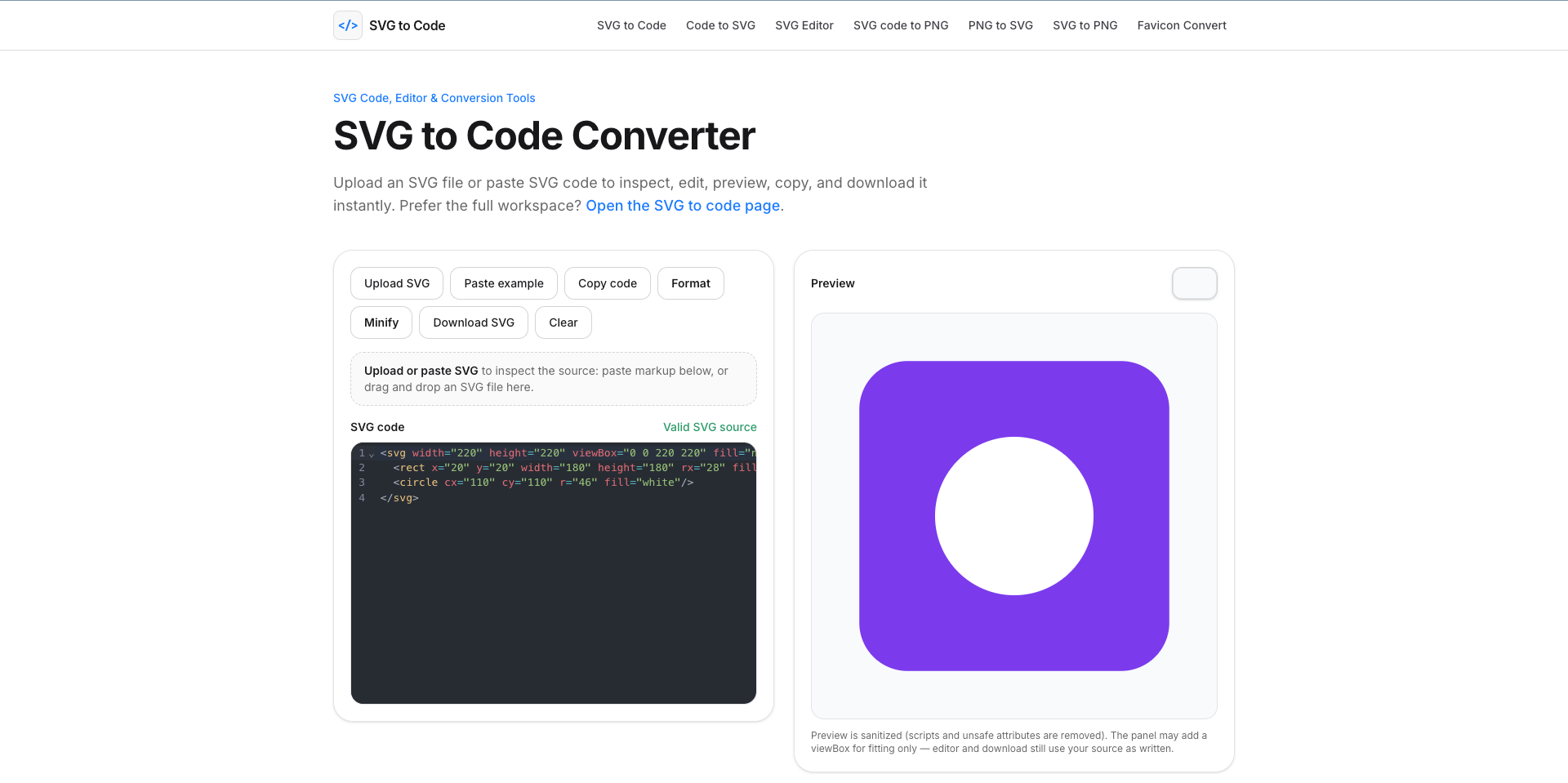Clear the SVG code editor
1568x783 pixels.
tap(563, 323)
